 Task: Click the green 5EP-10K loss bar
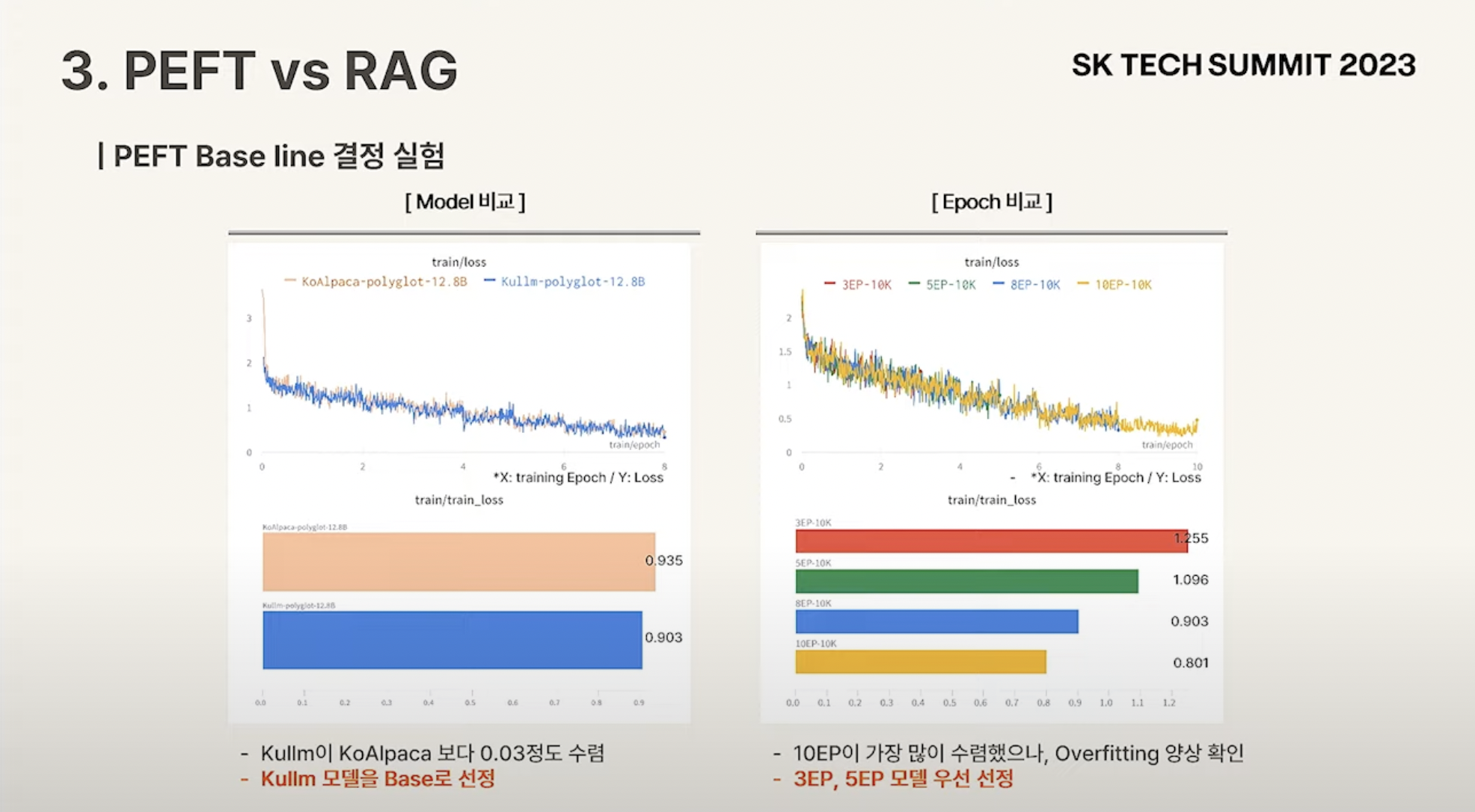click(966, 582)
